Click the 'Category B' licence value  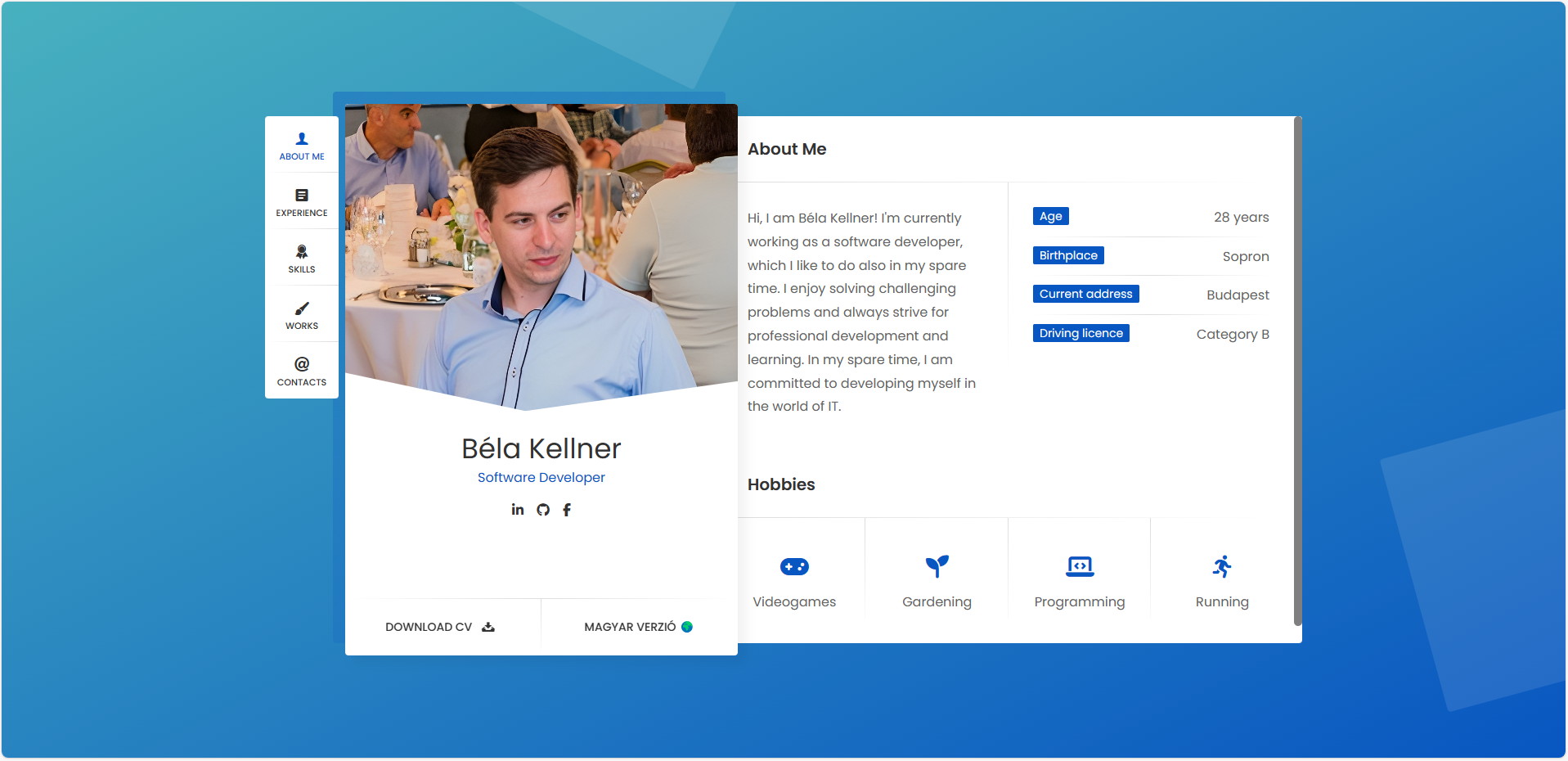coord(1233,334)
